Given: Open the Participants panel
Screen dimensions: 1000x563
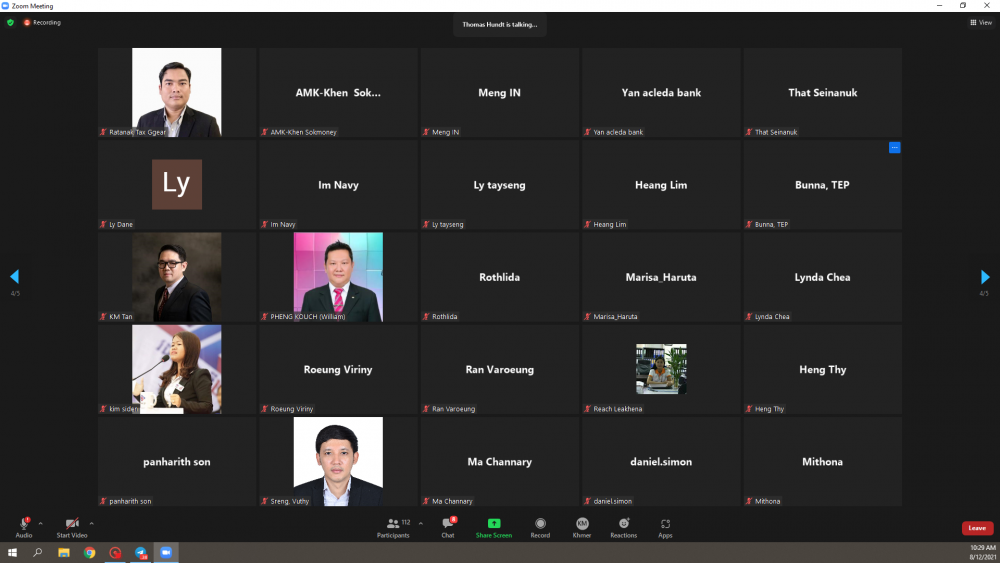Looking at the screenshot, I should [394, 527].
